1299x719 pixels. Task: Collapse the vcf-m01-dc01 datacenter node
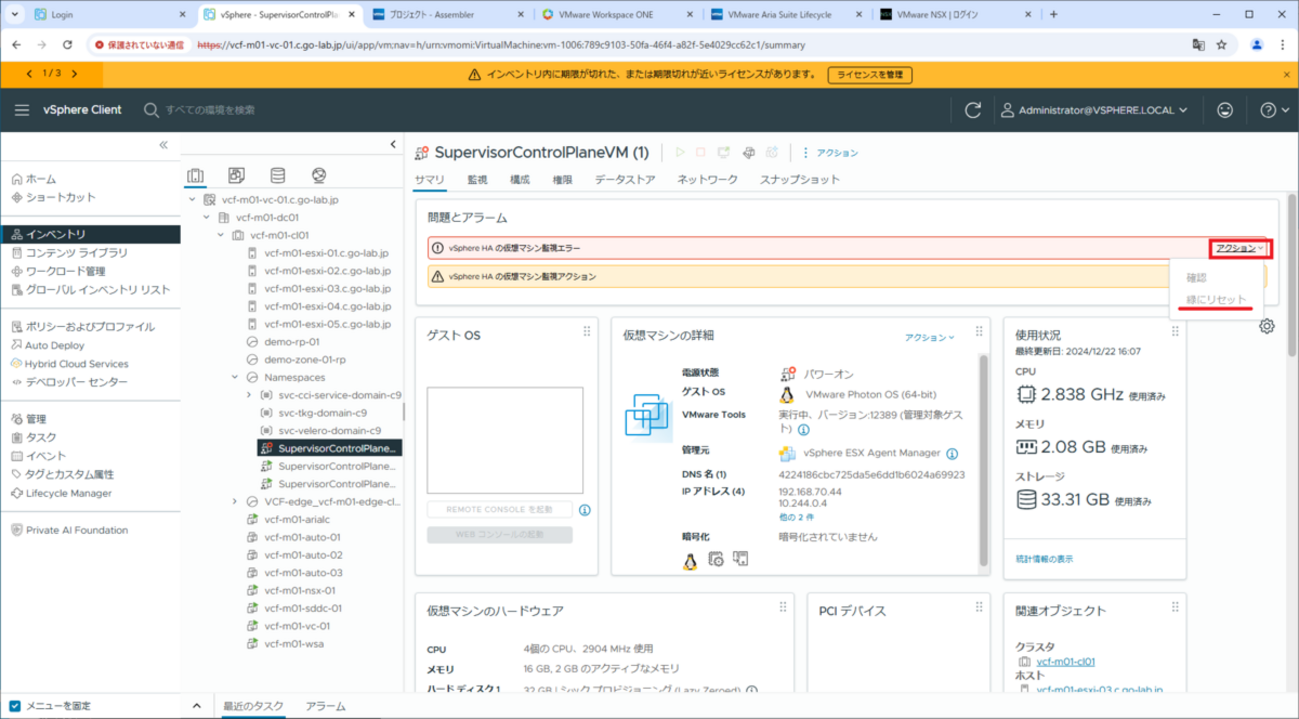click(x=207, y=217)
